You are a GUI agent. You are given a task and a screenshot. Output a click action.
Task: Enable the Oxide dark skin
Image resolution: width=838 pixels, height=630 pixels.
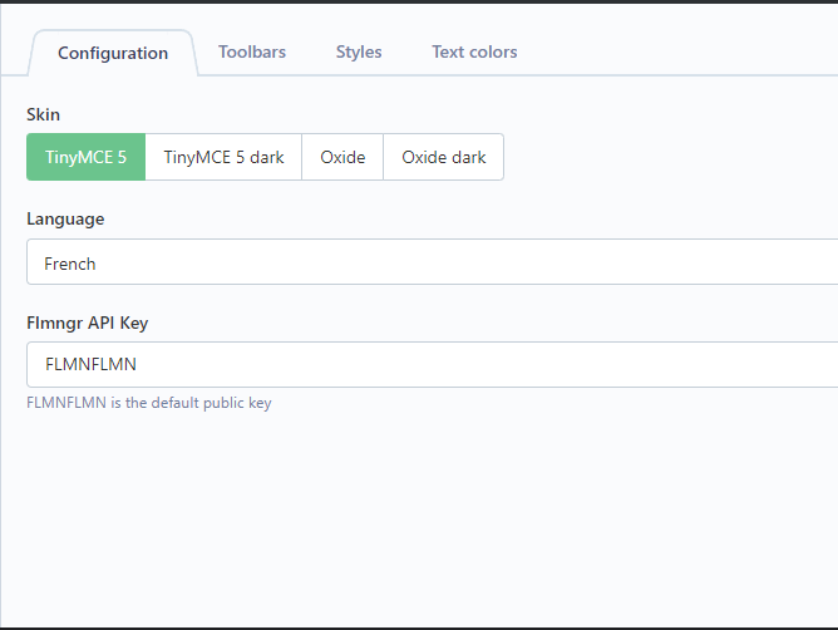coord(444,157)
